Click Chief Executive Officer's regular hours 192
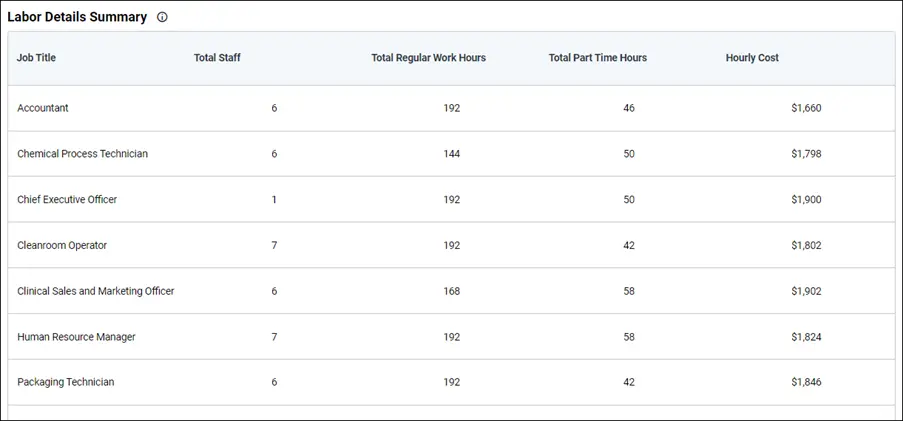Image resolution: width=903 pixels, height=421 pixels. [452, 199]
